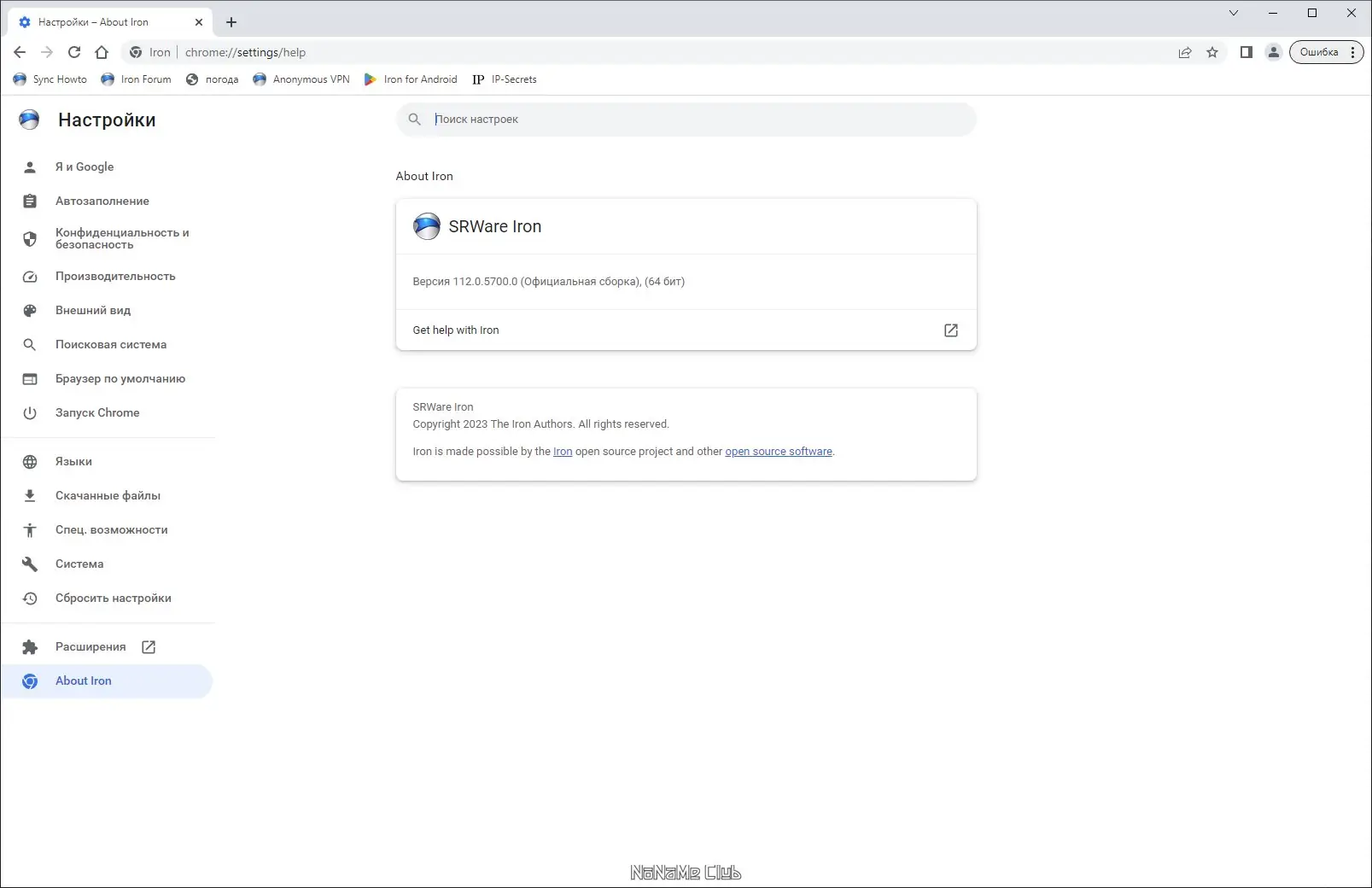Select the Система wrench icon
Screen dimensions: 1372x888
[30, 564]
